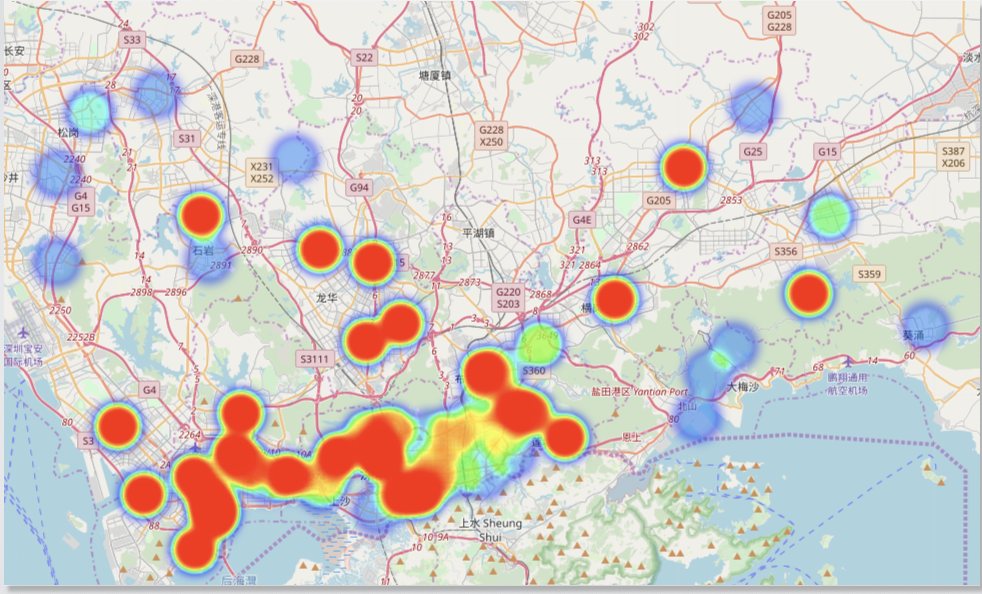
Task: Click the 恩上 place label
Action: pos(631,437)
